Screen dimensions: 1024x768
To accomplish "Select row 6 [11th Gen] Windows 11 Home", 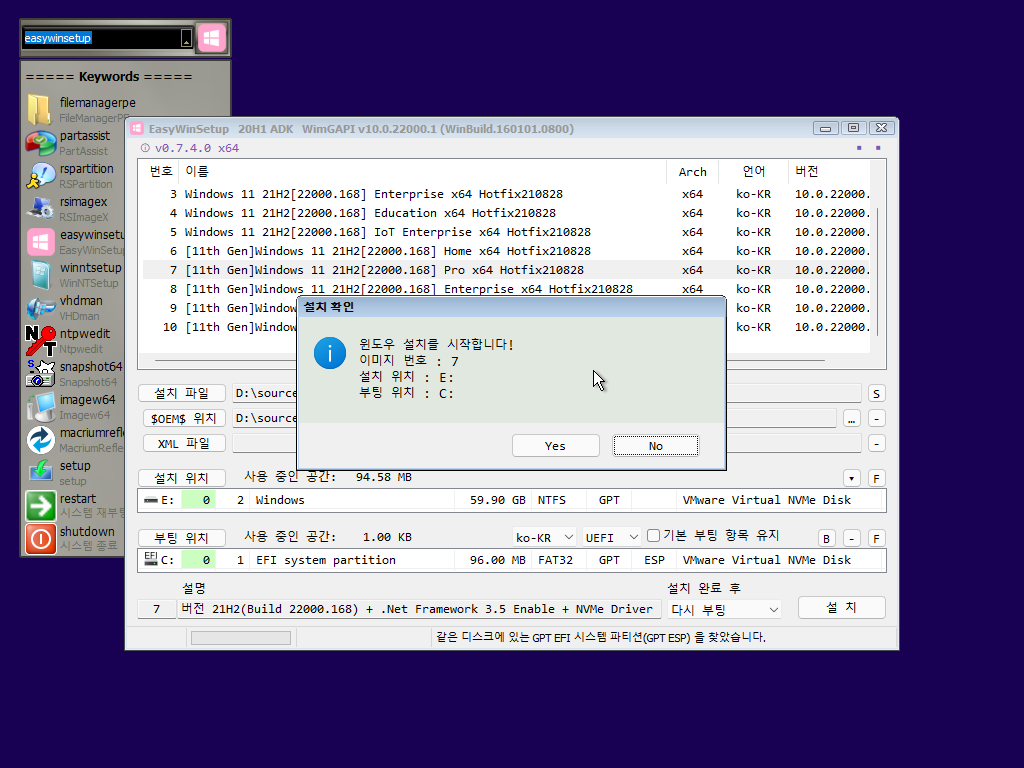I will pos(506,251).
